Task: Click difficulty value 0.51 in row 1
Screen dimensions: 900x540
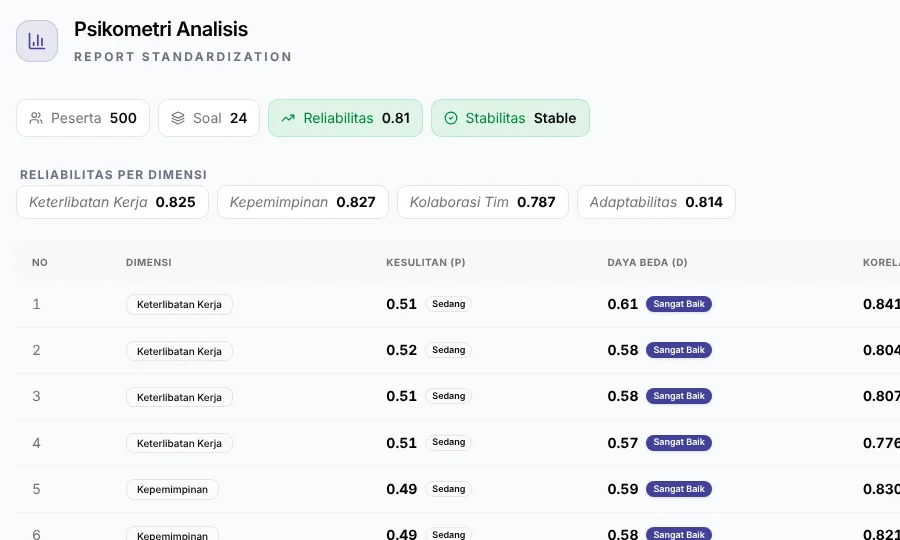Action: pos(401,304)
